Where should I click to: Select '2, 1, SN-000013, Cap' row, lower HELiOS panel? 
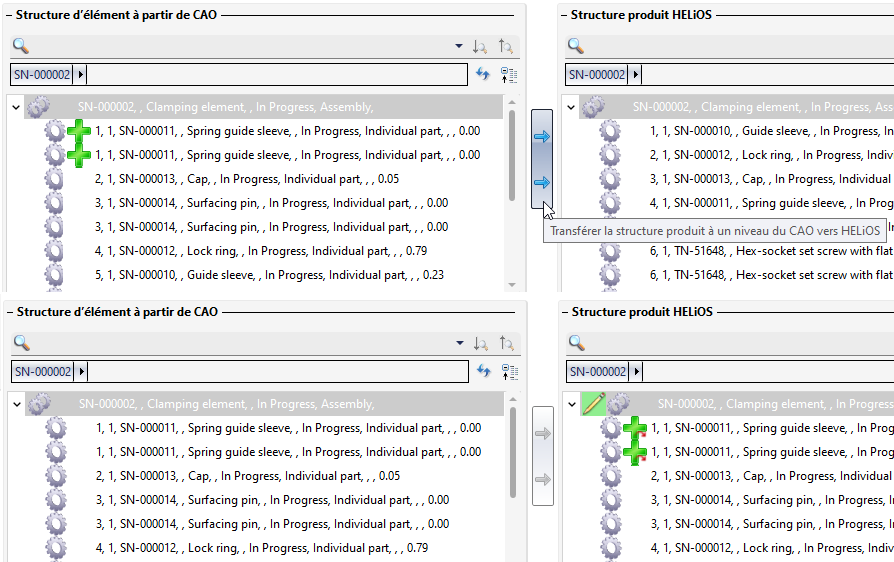(x=773, y=476)
